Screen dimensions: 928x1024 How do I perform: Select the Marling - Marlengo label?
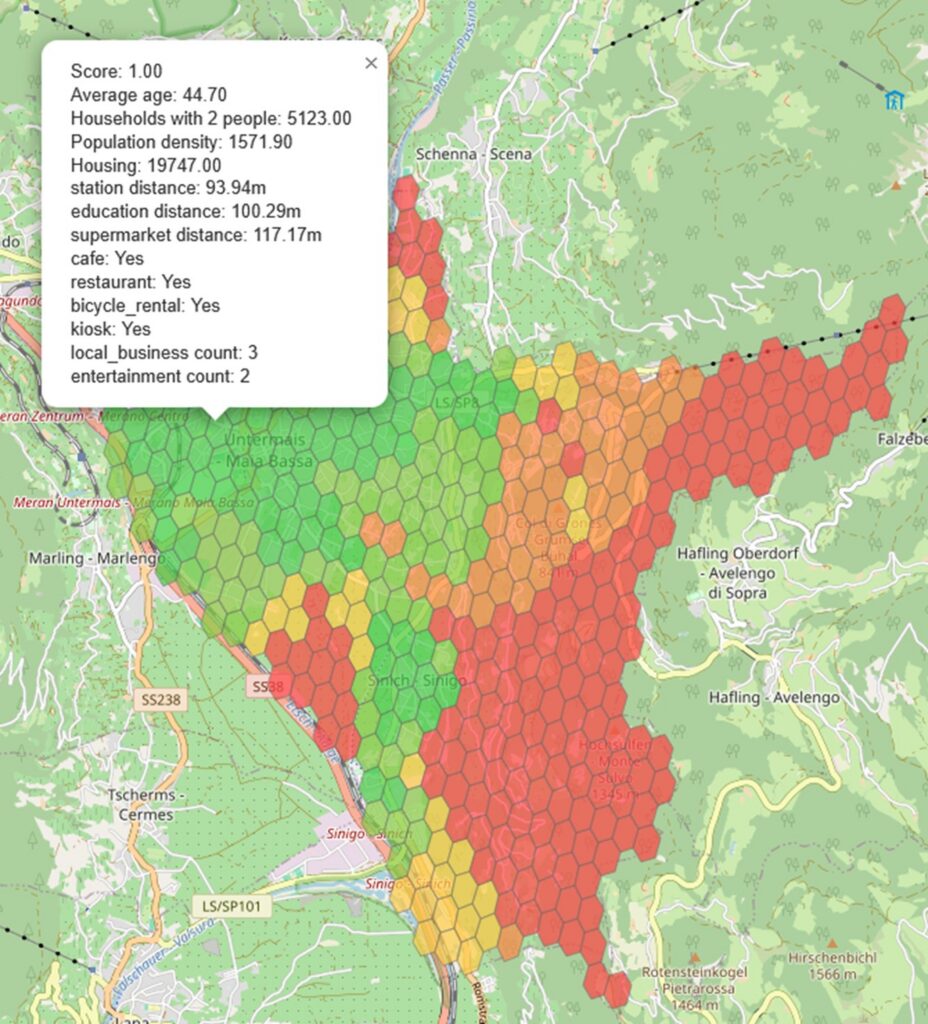tap(98, 558)
